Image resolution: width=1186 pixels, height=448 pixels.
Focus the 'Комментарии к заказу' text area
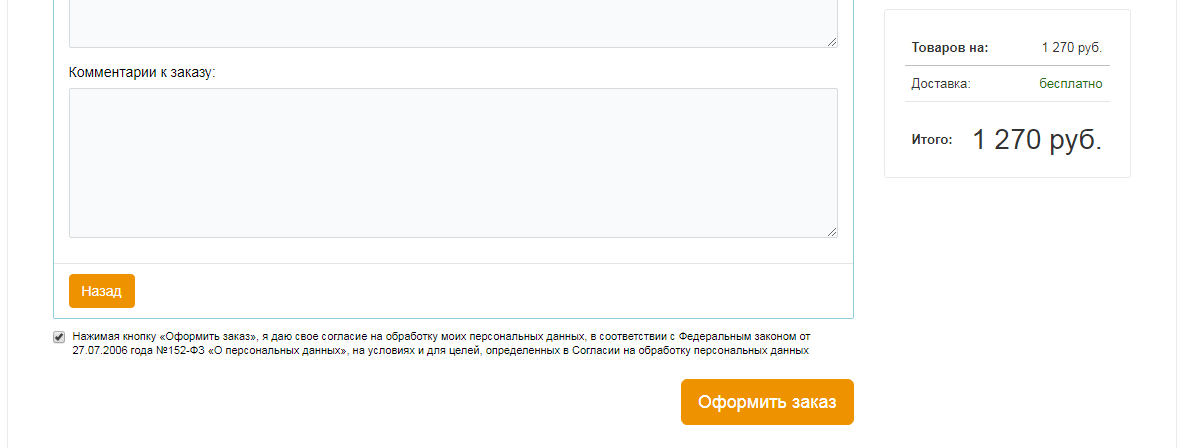tap(452, 162)
